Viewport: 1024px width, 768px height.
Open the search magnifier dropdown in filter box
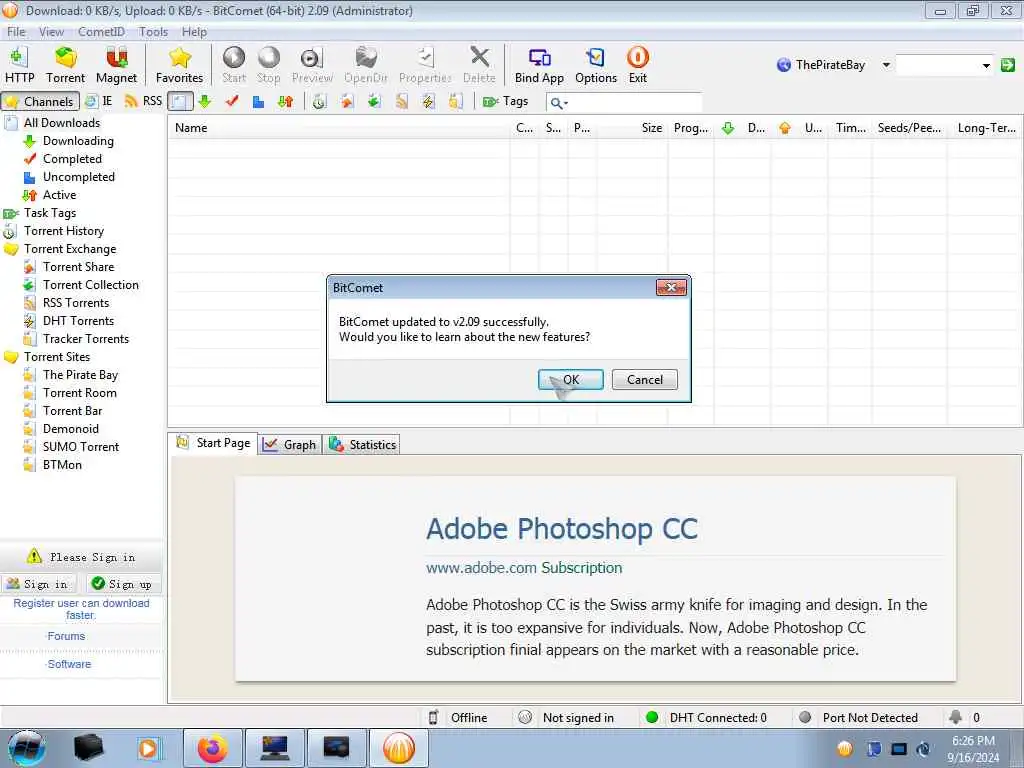click(559, 103)
